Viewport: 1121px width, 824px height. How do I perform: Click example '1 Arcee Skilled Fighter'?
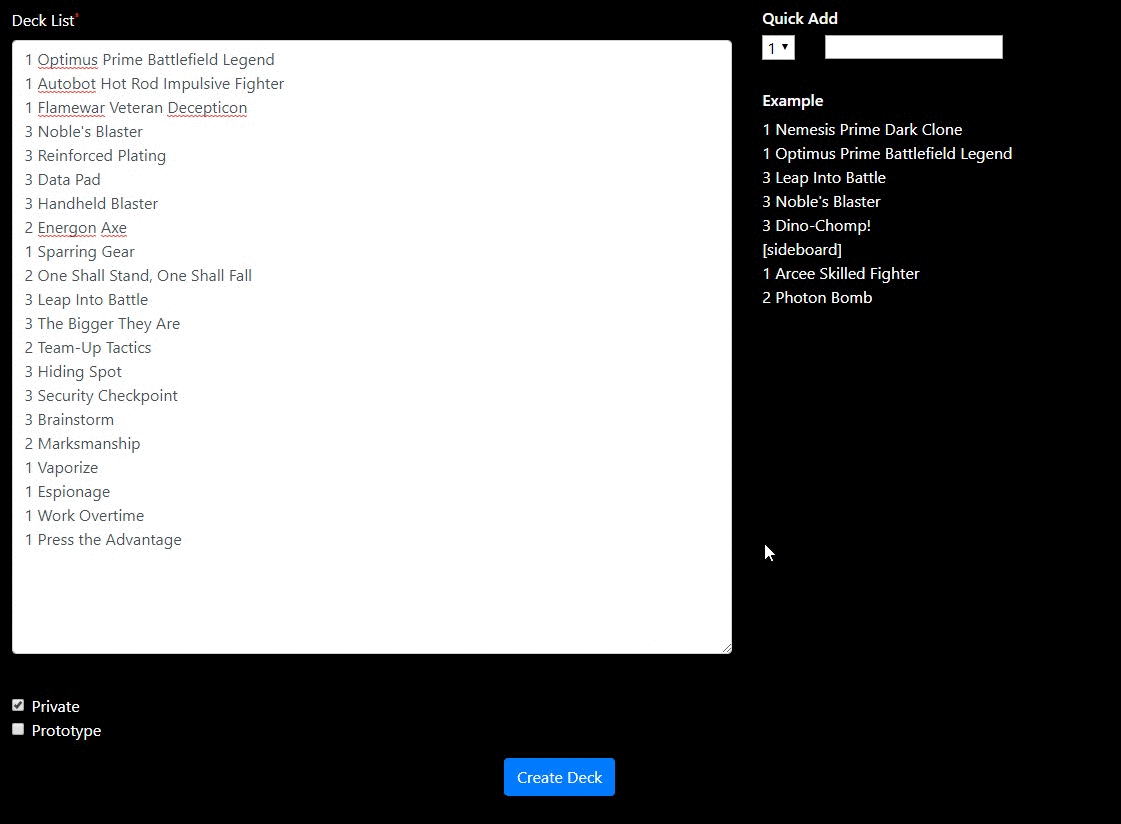(x=841, y=274)
